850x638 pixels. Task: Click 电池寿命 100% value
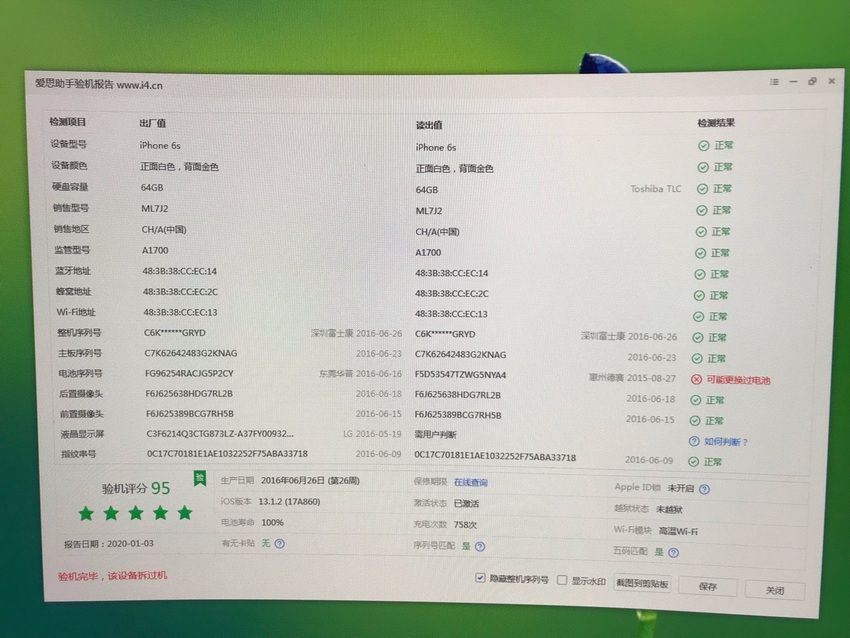tap(272, 523)
